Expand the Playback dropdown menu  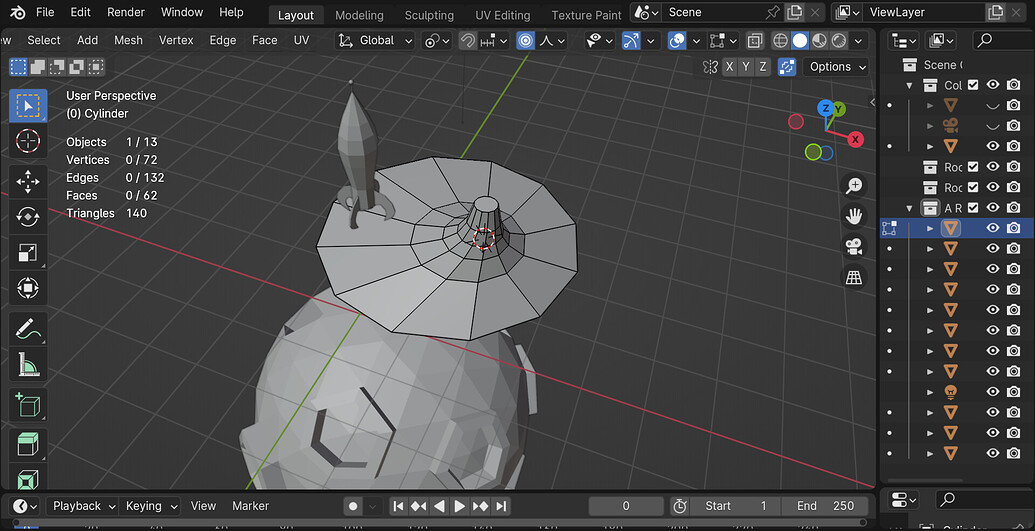pyautogui.click(x=82, y=506)
